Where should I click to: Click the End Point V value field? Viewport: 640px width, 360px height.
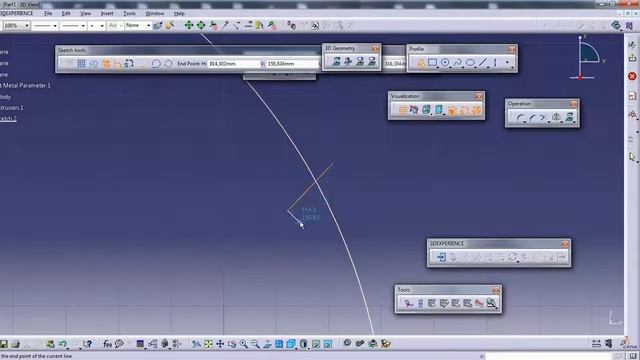click(x=292, y=64)
